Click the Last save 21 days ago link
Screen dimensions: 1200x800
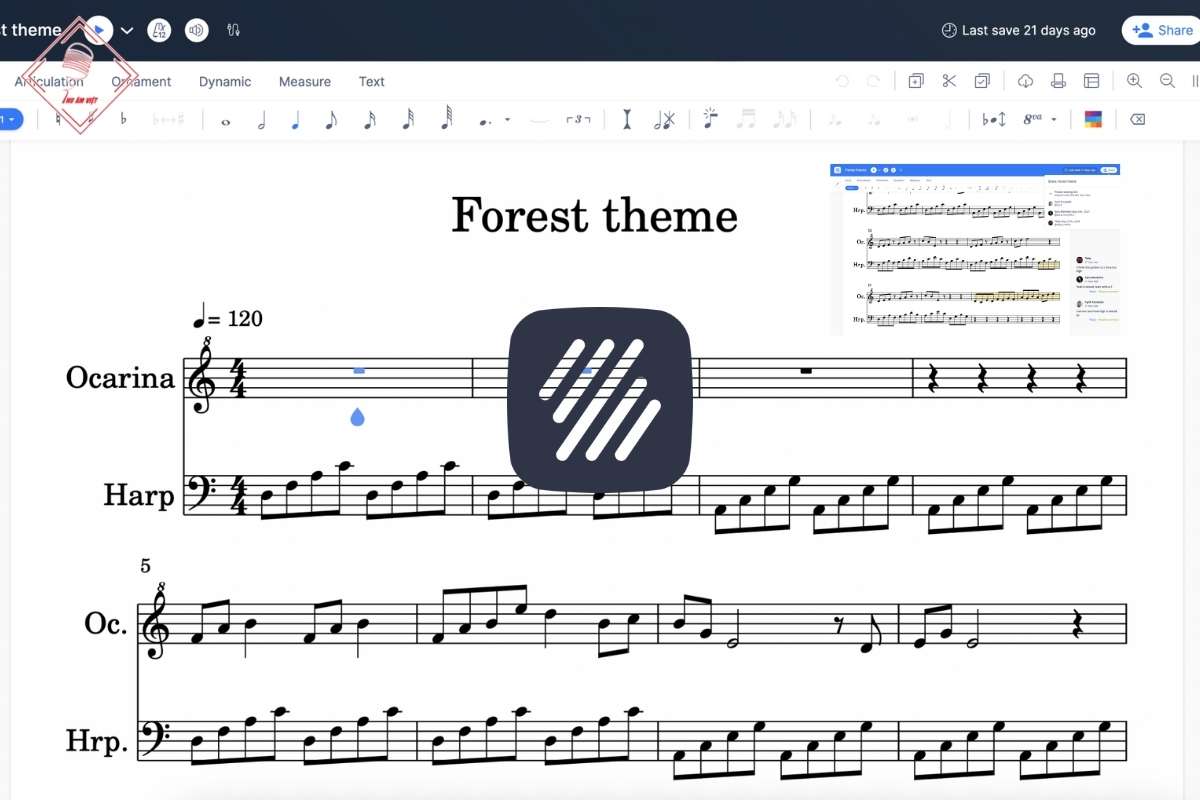pos(1019,30)
